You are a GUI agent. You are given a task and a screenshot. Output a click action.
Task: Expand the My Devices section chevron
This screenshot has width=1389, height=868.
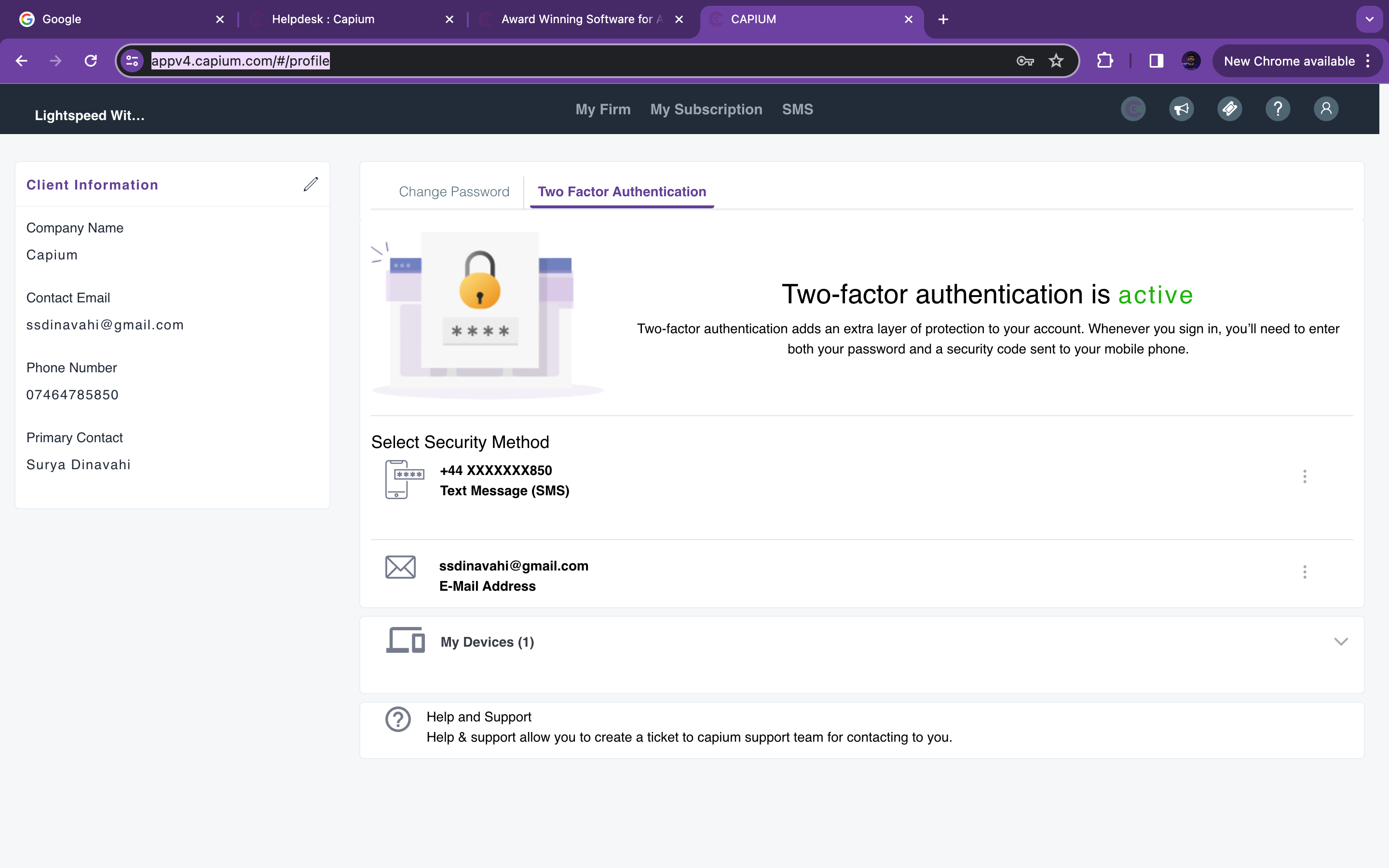click(x=1341, y=642)
